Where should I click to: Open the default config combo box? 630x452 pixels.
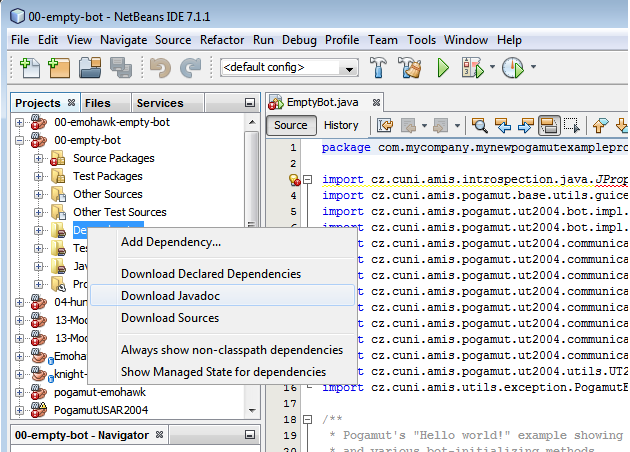coord(289,67)
